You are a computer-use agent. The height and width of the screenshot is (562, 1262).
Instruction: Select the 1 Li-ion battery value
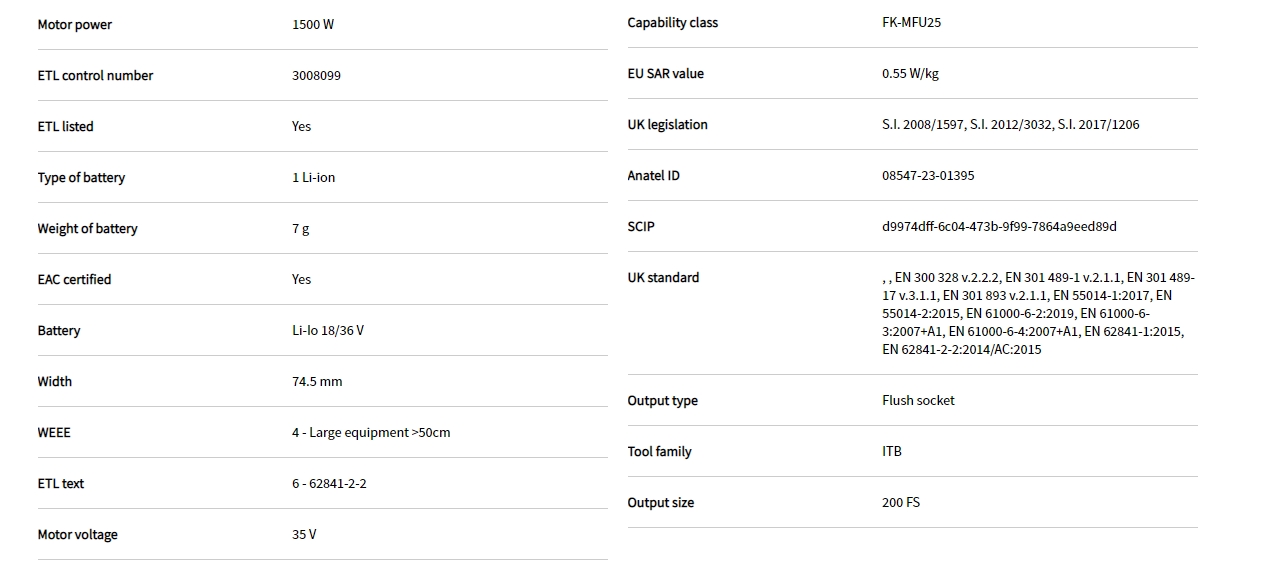pyautogui.click(x=313, y=177)
